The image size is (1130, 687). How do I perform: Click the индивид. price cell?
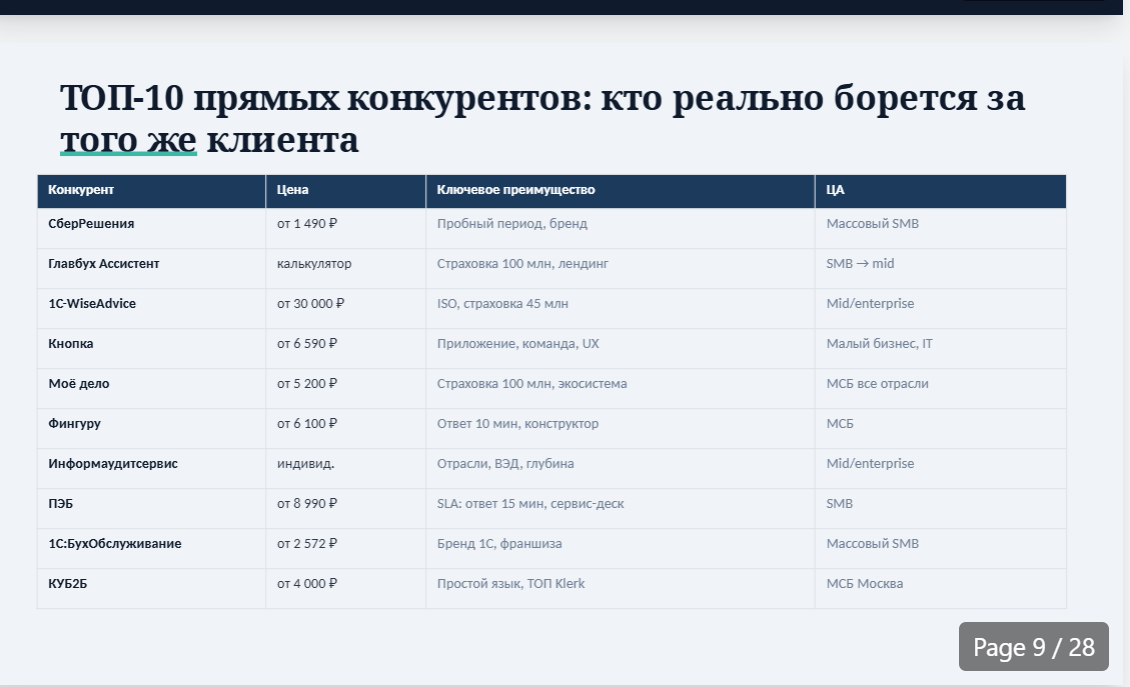(x=346, y=469)
